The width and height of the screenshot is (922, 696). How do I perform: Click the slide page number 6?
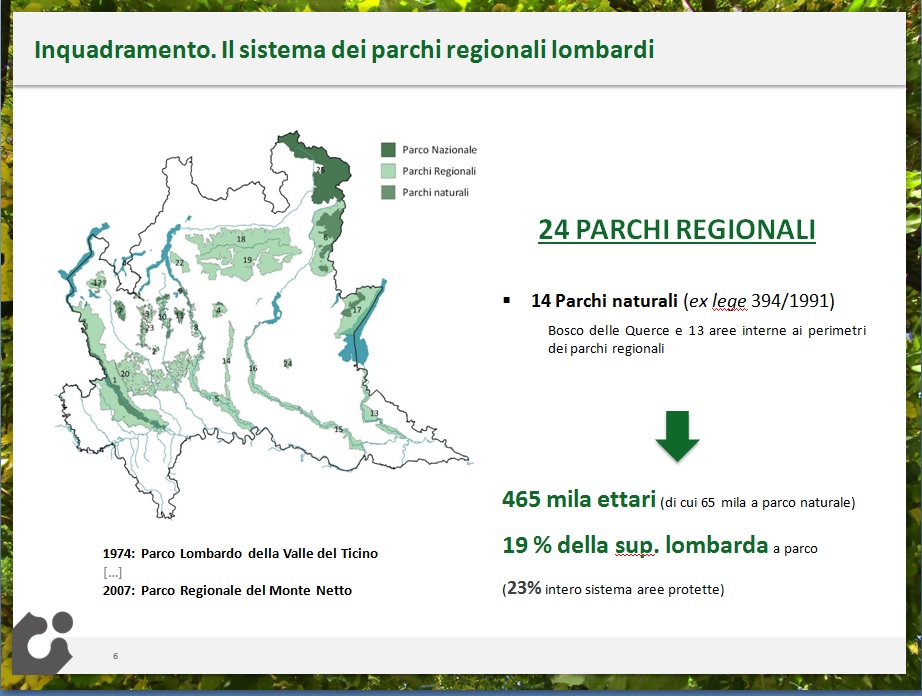[x=115, y=656]
